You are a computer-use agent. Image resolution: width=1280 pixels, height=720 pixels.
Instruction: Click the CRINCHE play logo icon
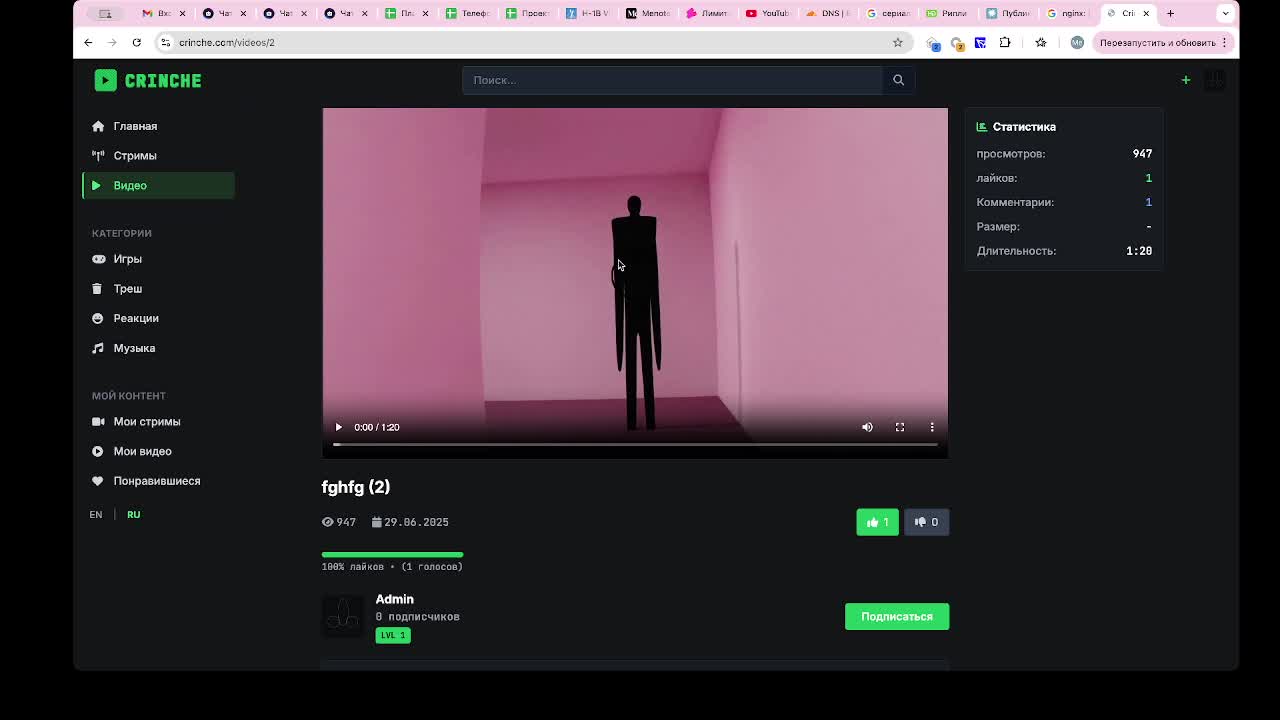105,80
